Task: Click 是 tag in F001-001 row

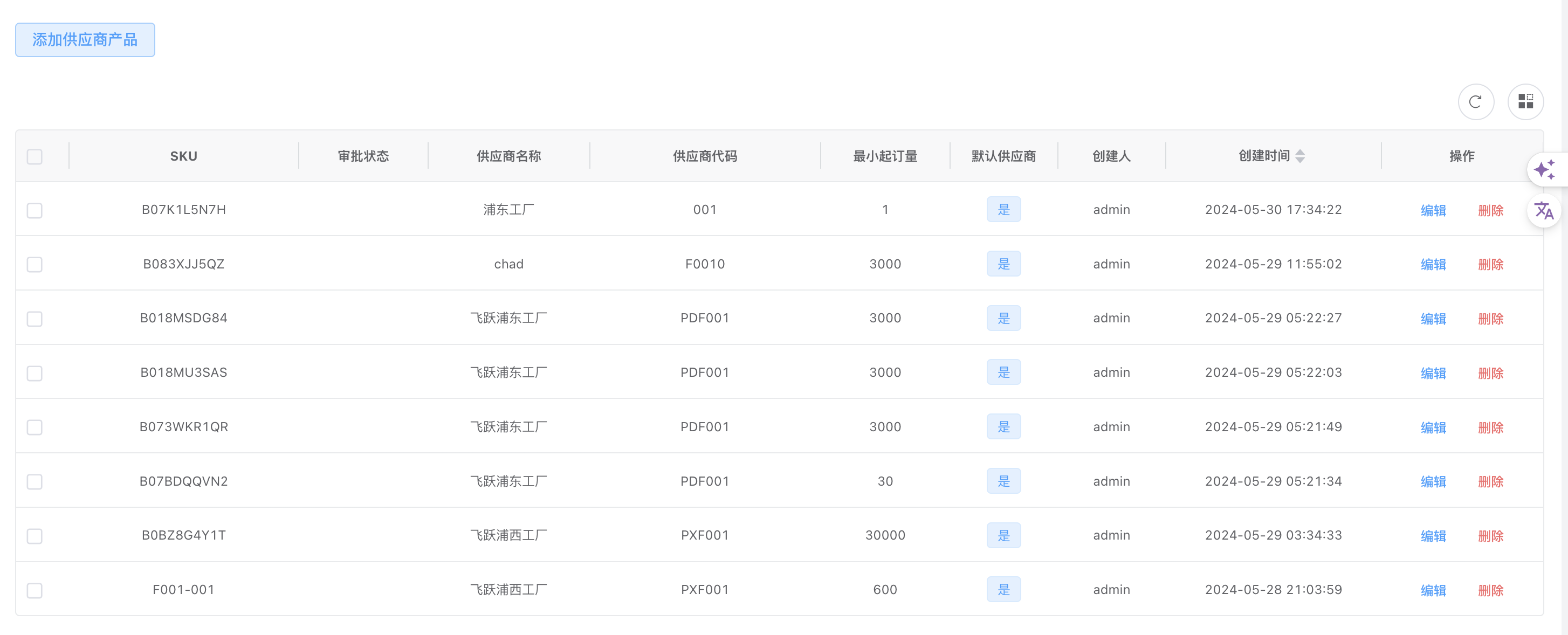Action: click(x=1003, y=589)
